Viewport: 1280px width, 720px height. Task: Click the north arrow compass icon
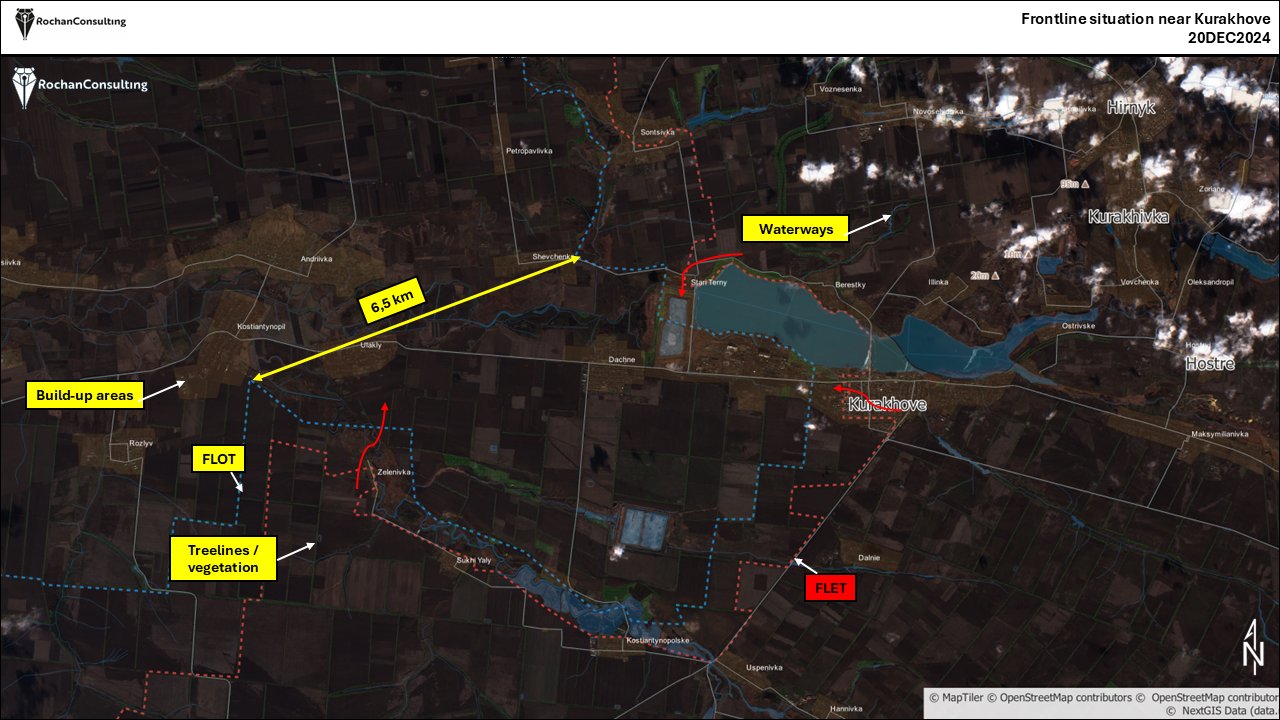pyautogui.click(x=1252, y=645)
